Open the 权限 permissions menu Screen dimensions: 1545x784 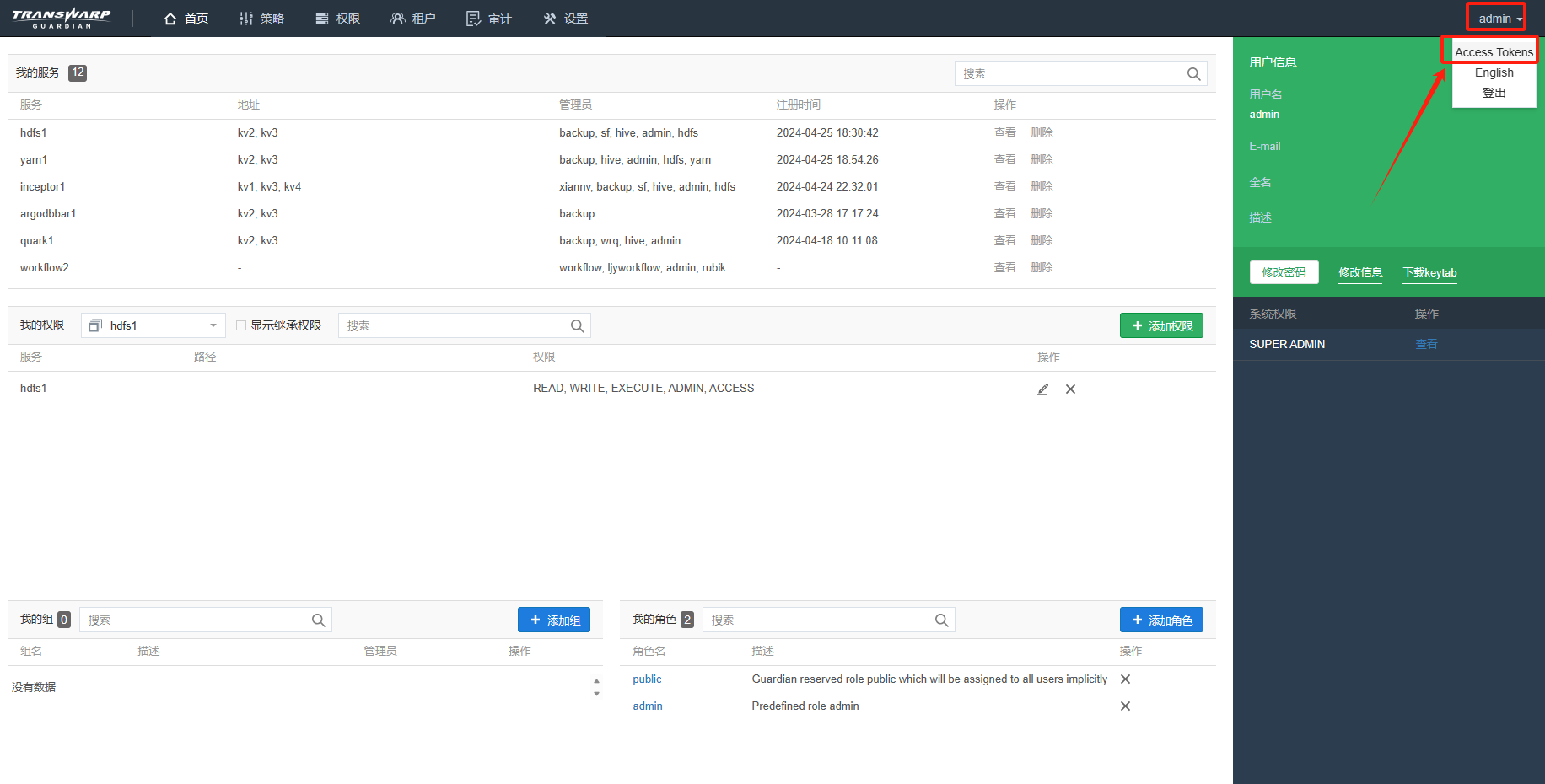337,19
